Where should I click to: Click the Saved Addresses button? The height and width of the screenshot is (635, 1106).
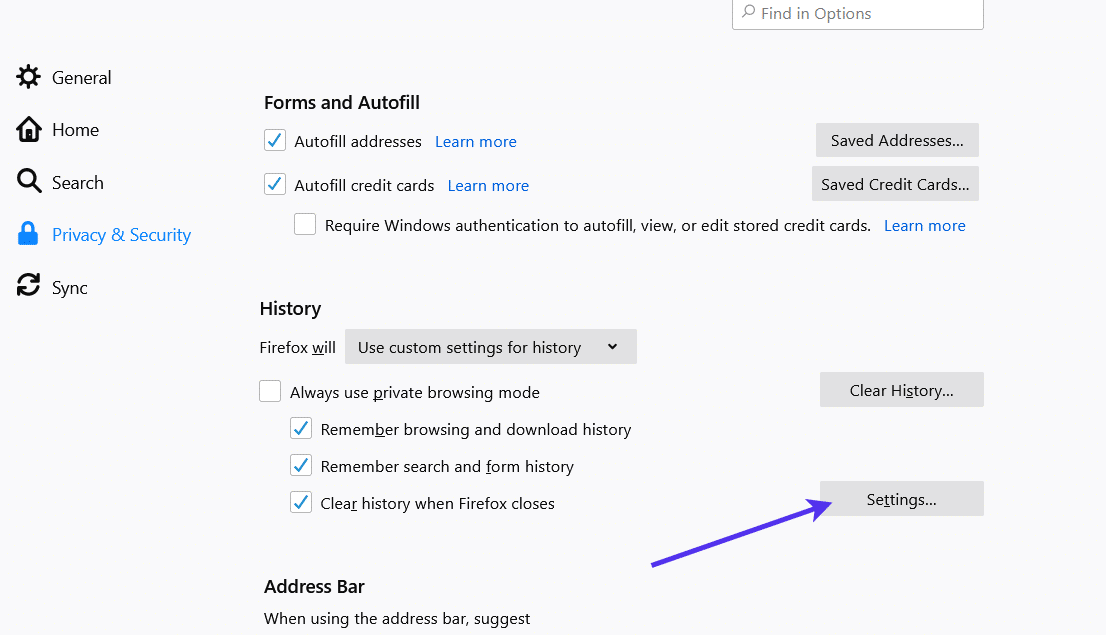coord(896,140)
